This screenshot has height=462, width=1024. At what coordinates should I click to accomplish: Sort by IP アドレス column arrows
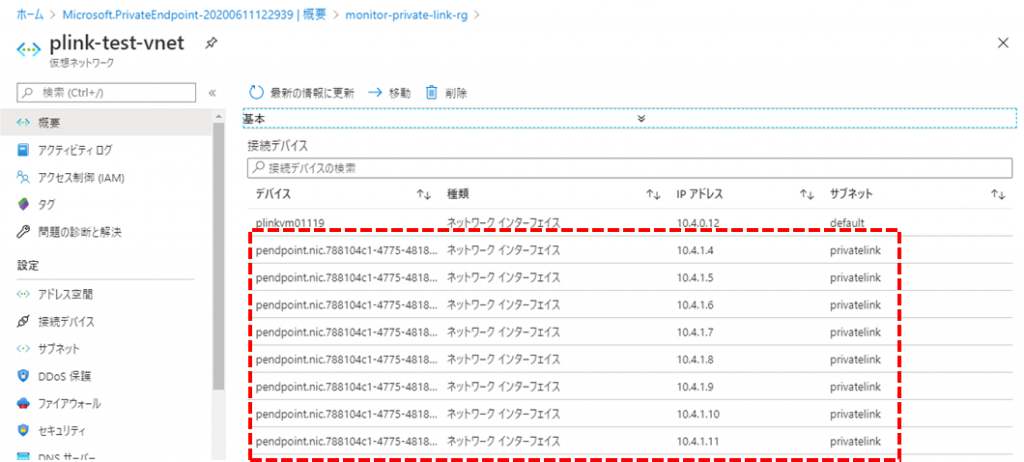pyautogui.click(x=808, y=194)
